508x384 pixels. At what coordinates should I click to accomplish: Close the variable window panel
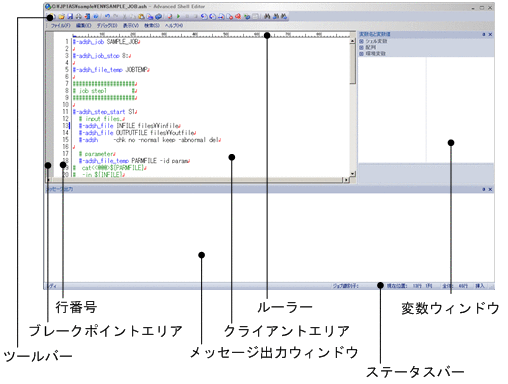pyautogui.click(x=490, y=34)
